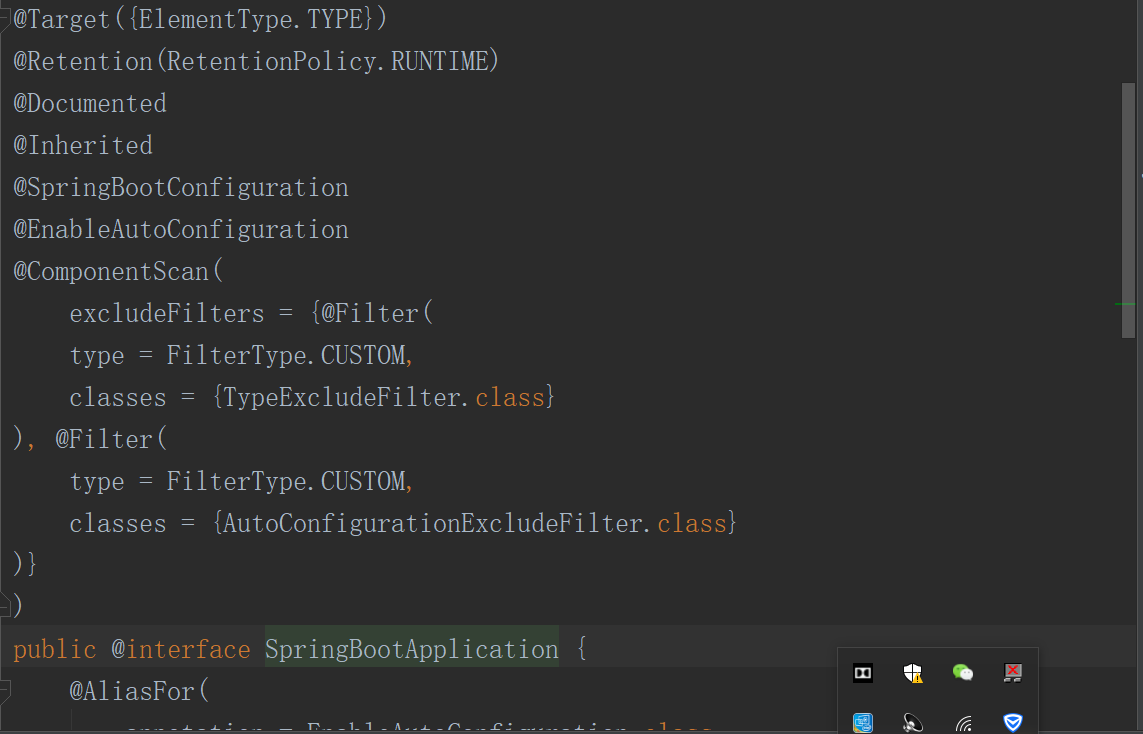Viewport: 1143px width, 734px height.
Task: Click the @Documented annotation
Action: [x=90, y=104]
